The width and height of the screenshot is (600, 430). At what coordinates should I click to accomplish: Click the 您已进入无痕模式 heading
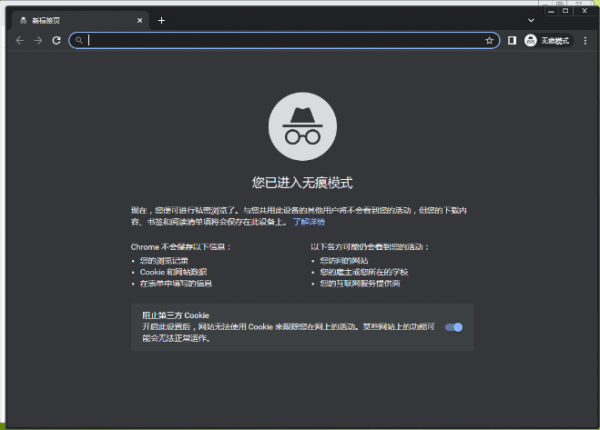point(302,182)
